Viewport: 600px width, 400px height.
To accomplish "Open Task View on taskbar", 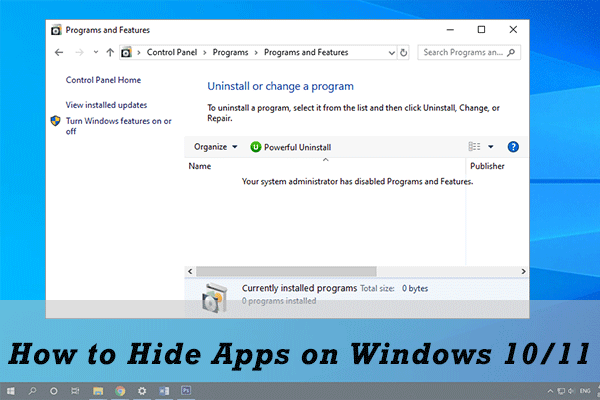I will (75, 391).
